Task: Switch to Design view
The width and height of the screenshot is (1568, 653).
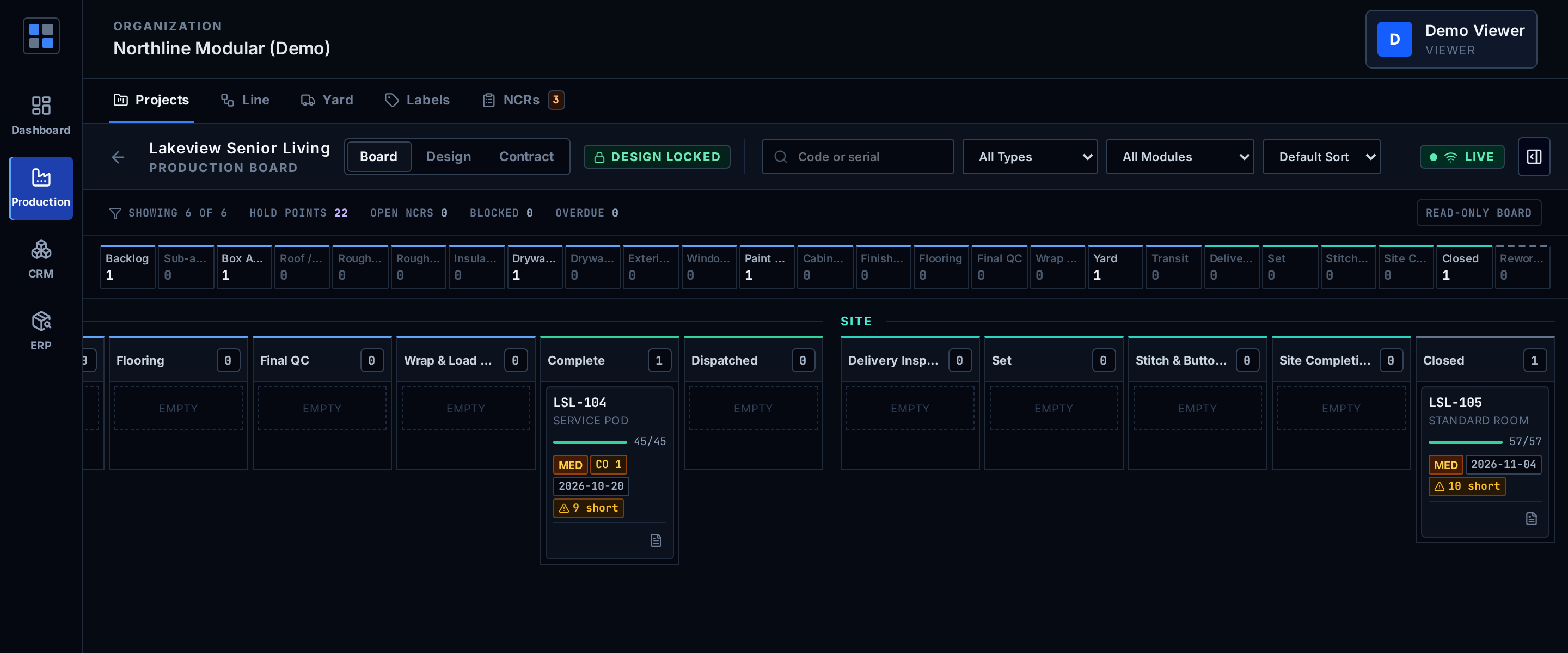Action: [x=449, y=157]
